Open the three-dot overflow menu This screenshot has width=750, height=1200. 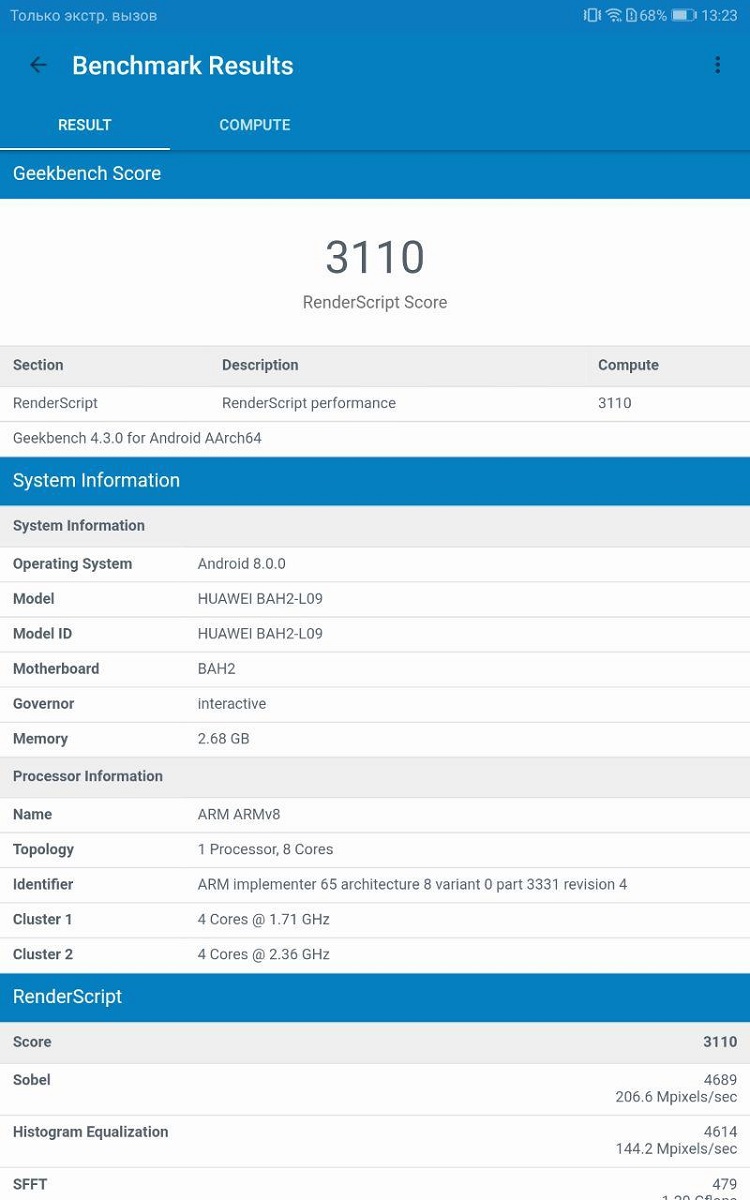(x=717, y=65)
